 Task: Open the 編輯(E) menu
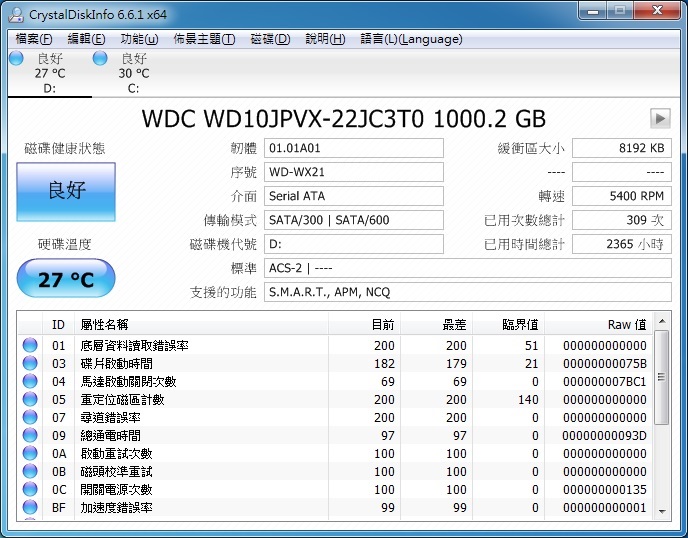[86, 39]
